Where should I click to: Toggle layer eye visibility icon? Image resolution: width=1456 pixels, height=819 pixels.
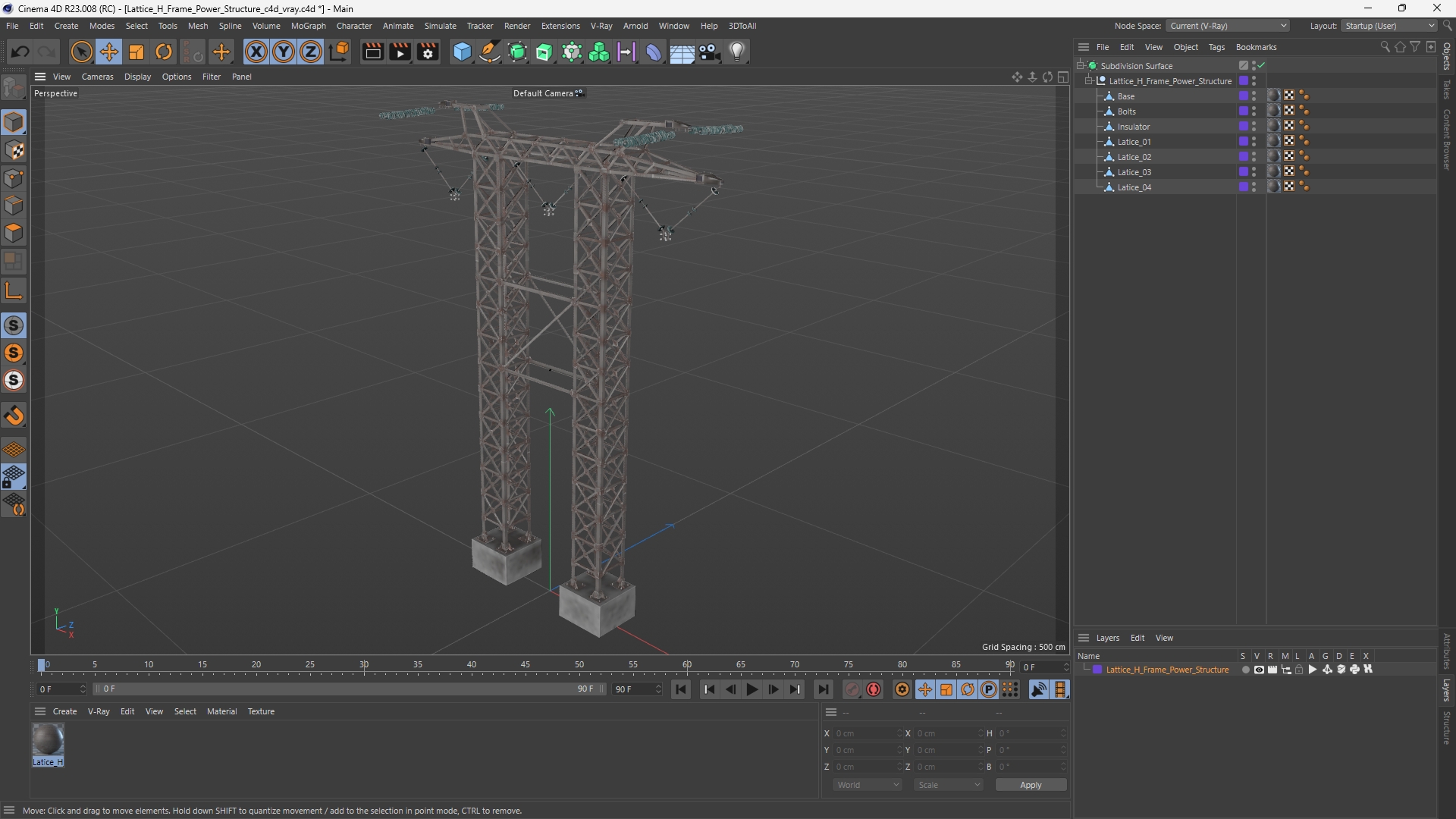(1259, 670)
